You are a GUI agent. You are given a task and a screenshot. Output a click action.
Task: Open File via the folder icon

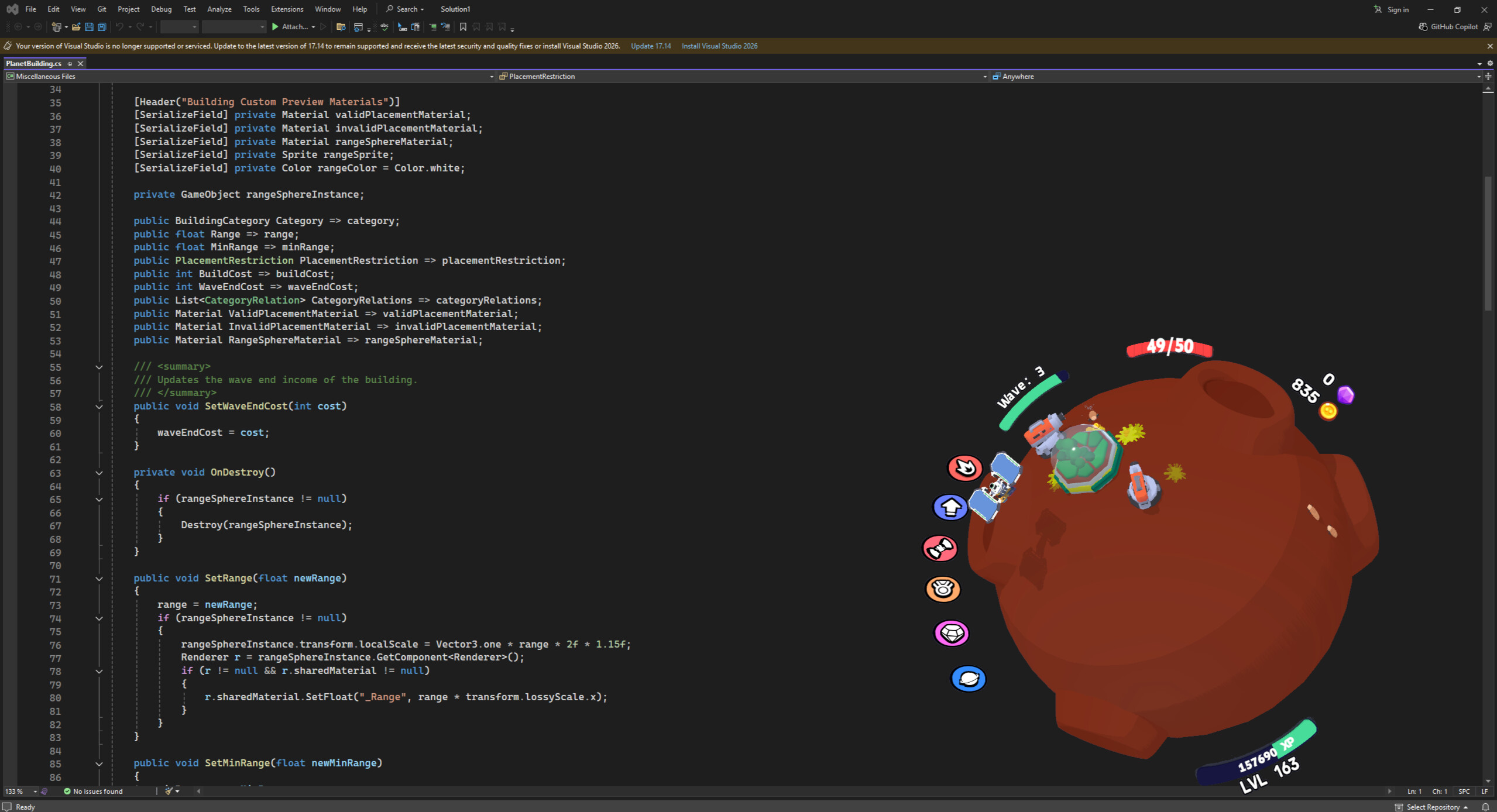click(76, 27)
